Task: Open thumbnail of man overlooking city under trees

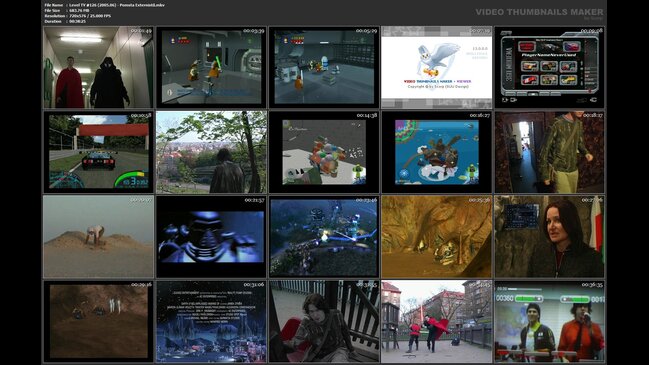Action: pos(211,152)
